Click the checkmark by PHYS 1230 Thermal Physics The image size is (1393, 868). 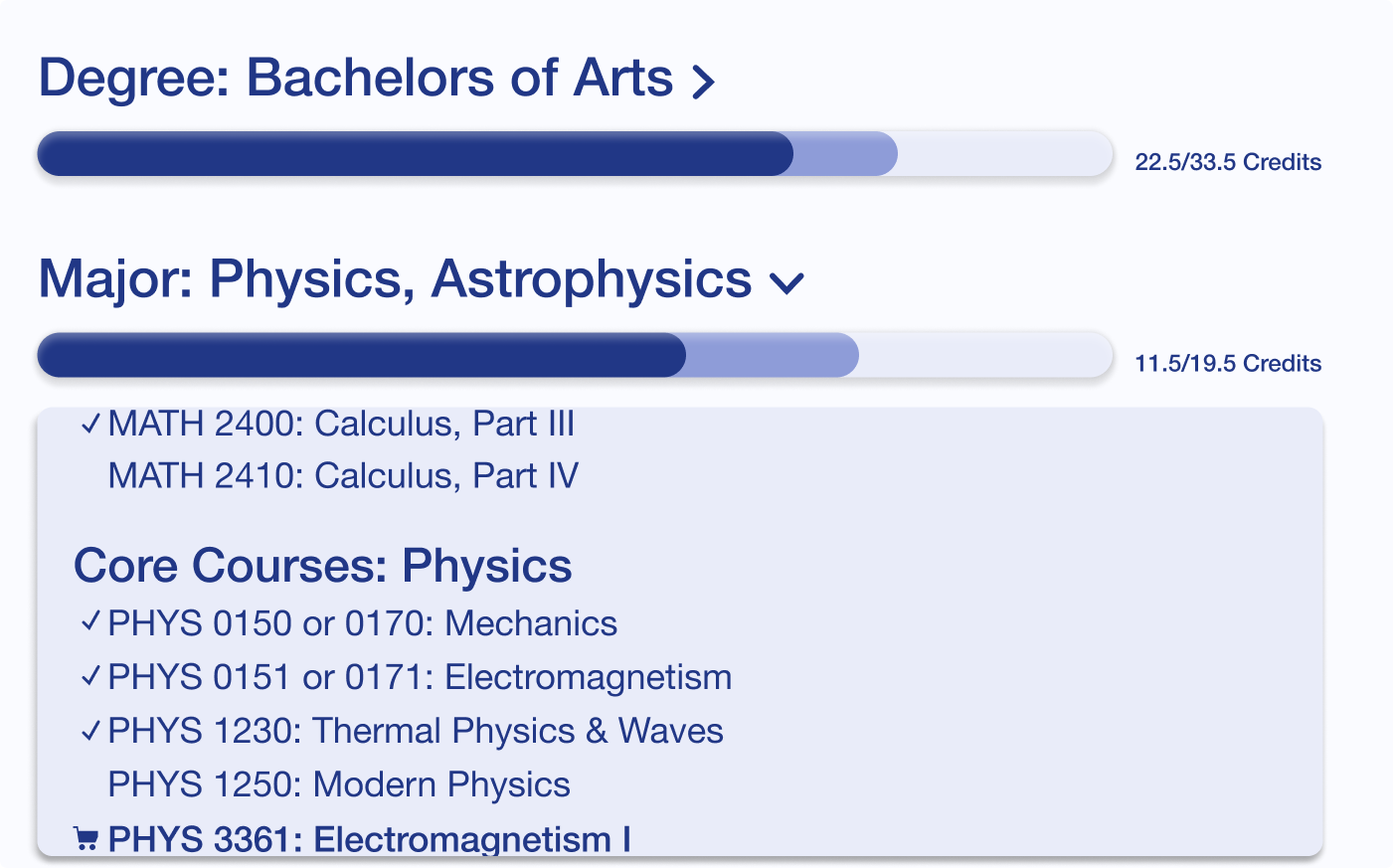(90, 731)
